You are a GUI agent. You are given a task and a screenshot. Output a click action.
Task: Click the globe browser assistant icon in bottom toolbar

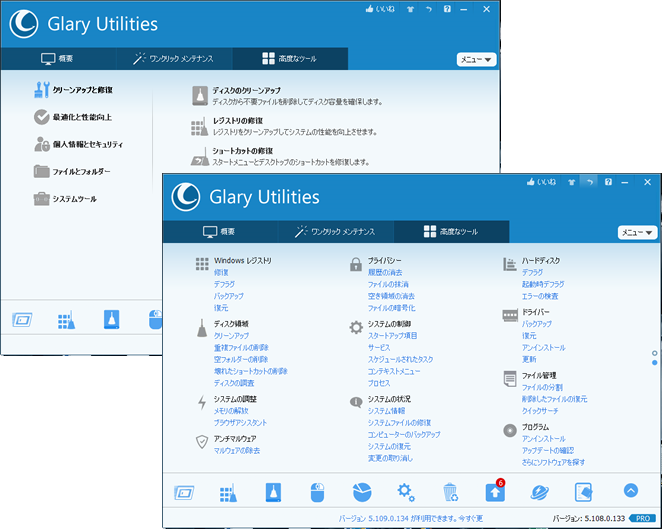click(x=539, y=492)
